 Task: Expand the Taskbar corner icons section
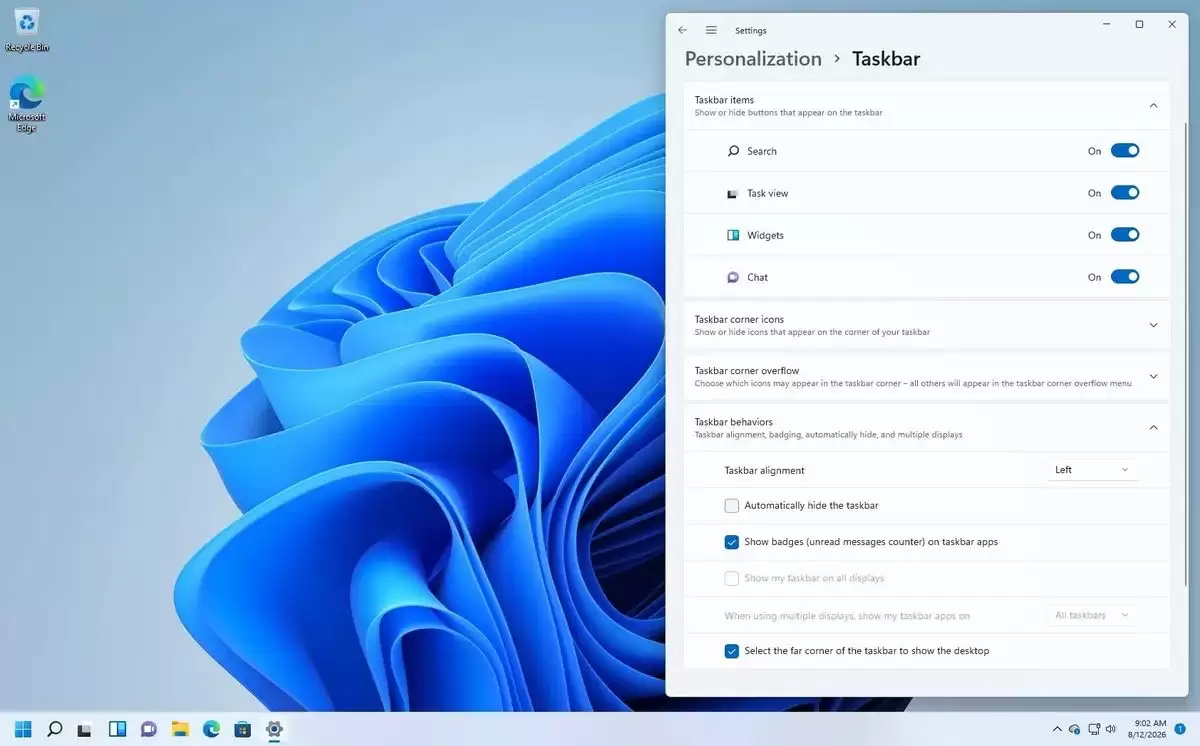tap(1153, 325)
